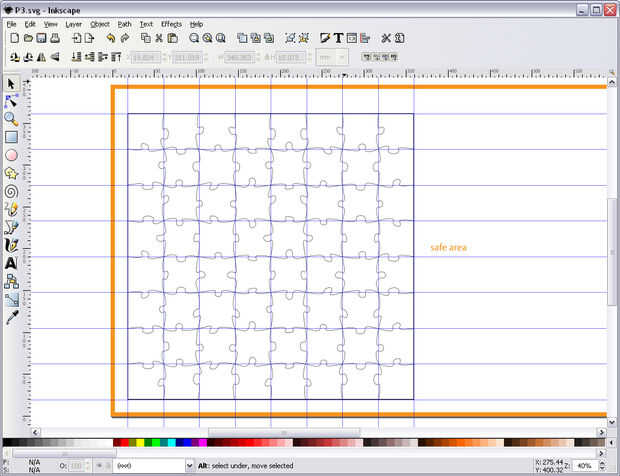620x476 pixels.
Task: Open the File menu
Action: [11, 24]
